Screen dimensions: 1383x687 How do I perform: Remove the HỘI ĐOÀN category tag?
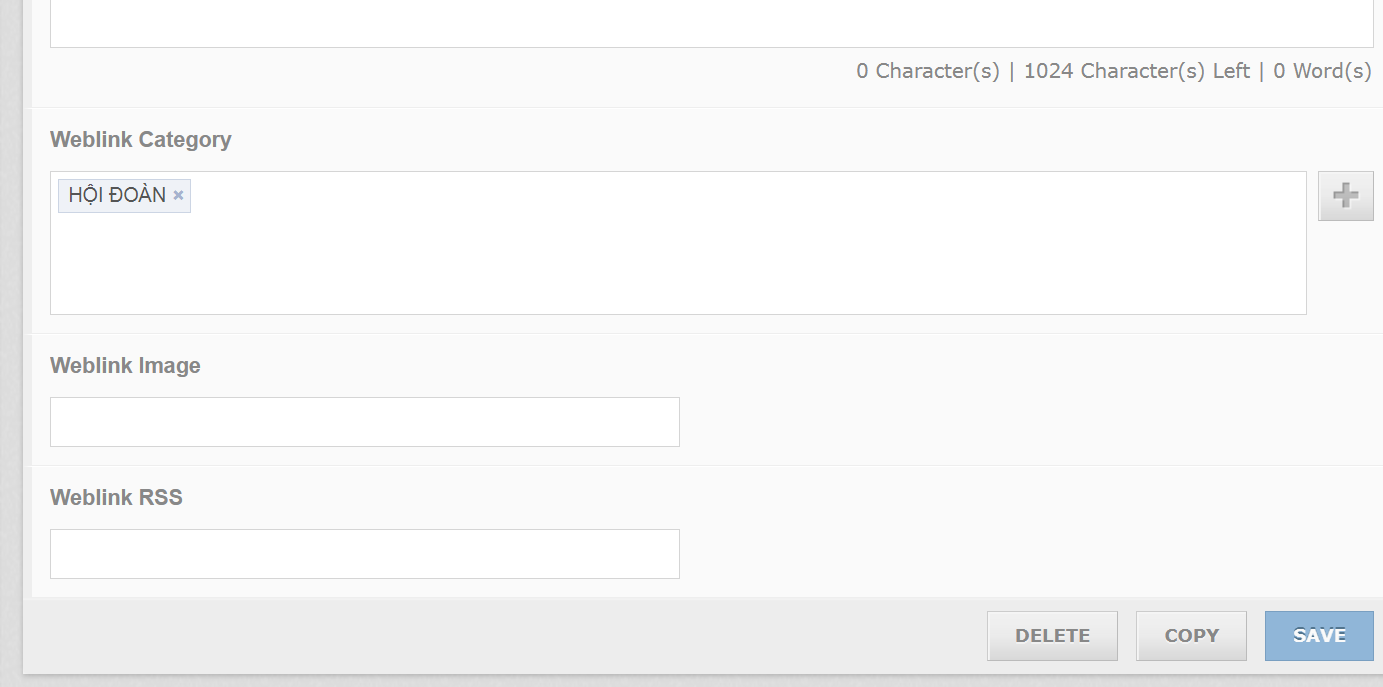pyautogui.click(x=178, y=196)
